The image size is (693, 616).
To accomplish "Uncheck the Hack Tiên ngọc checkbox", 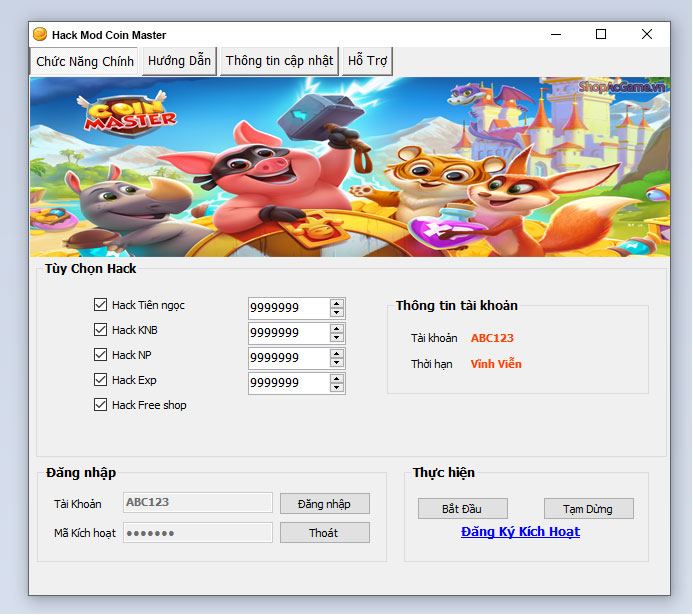I will (x=100, y=304).
